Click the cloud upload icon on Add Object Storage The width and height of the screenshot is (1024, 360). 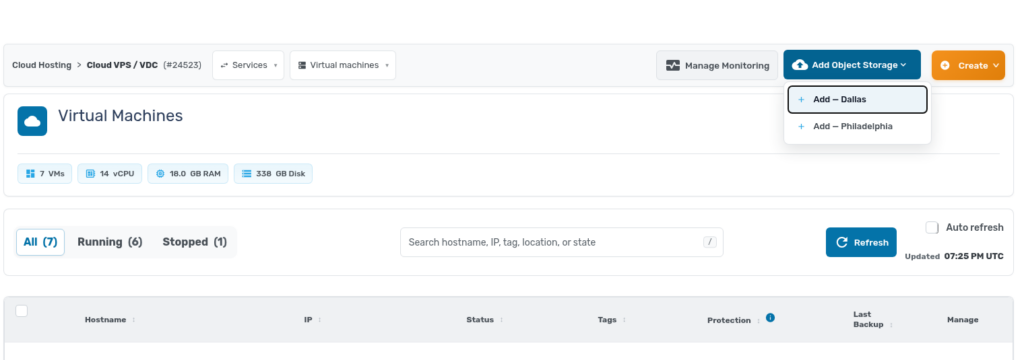coord(799,65)
